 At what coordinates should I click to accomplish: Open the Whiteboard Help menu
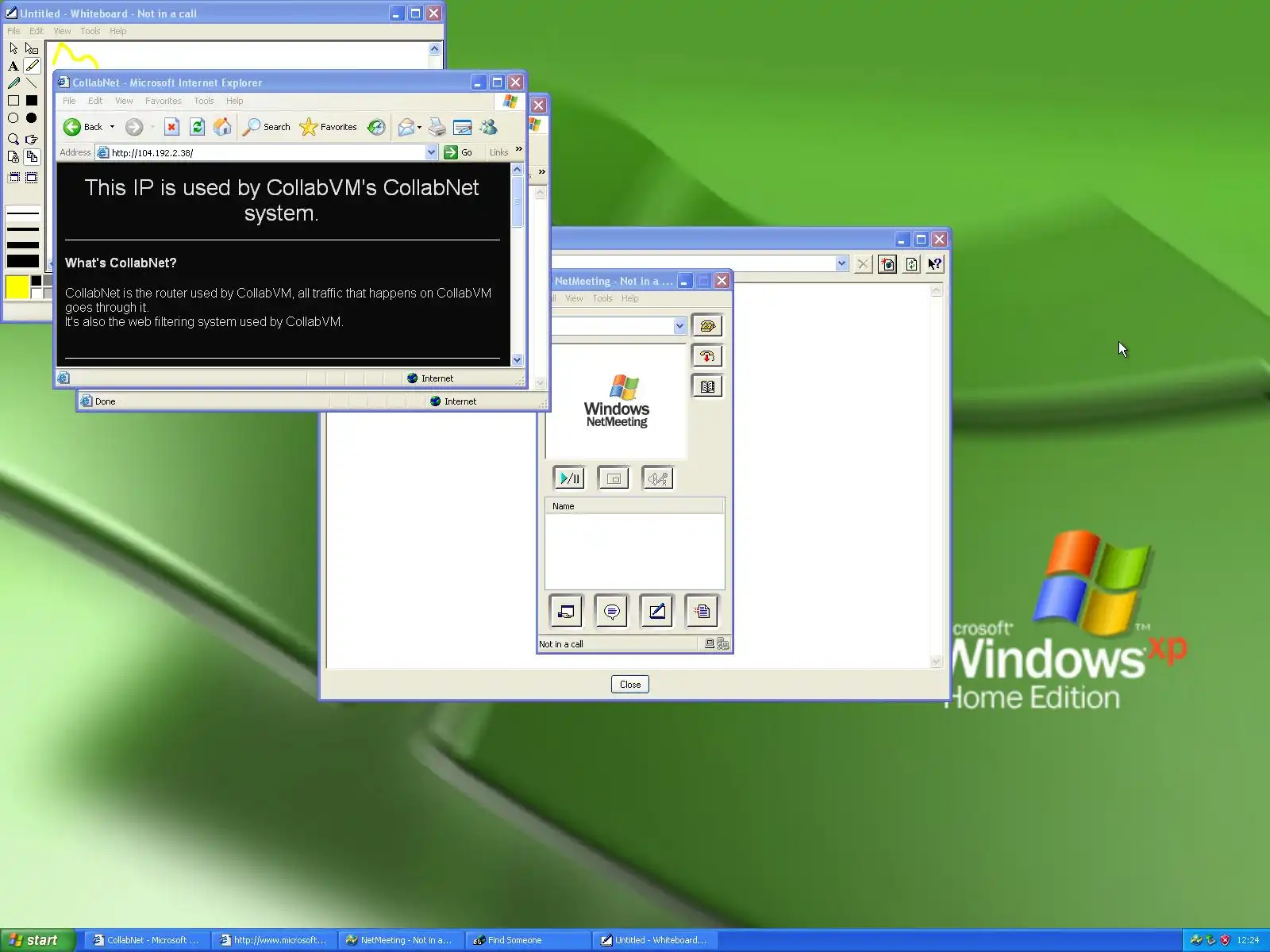[118, 31]
